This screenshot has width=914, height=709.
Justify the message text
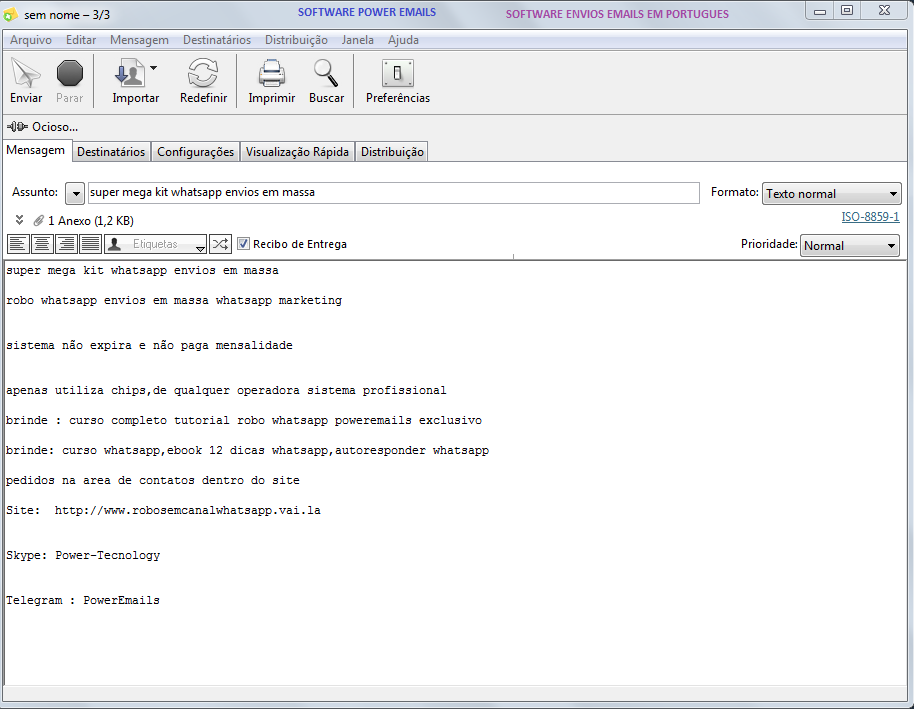(90, 244)
